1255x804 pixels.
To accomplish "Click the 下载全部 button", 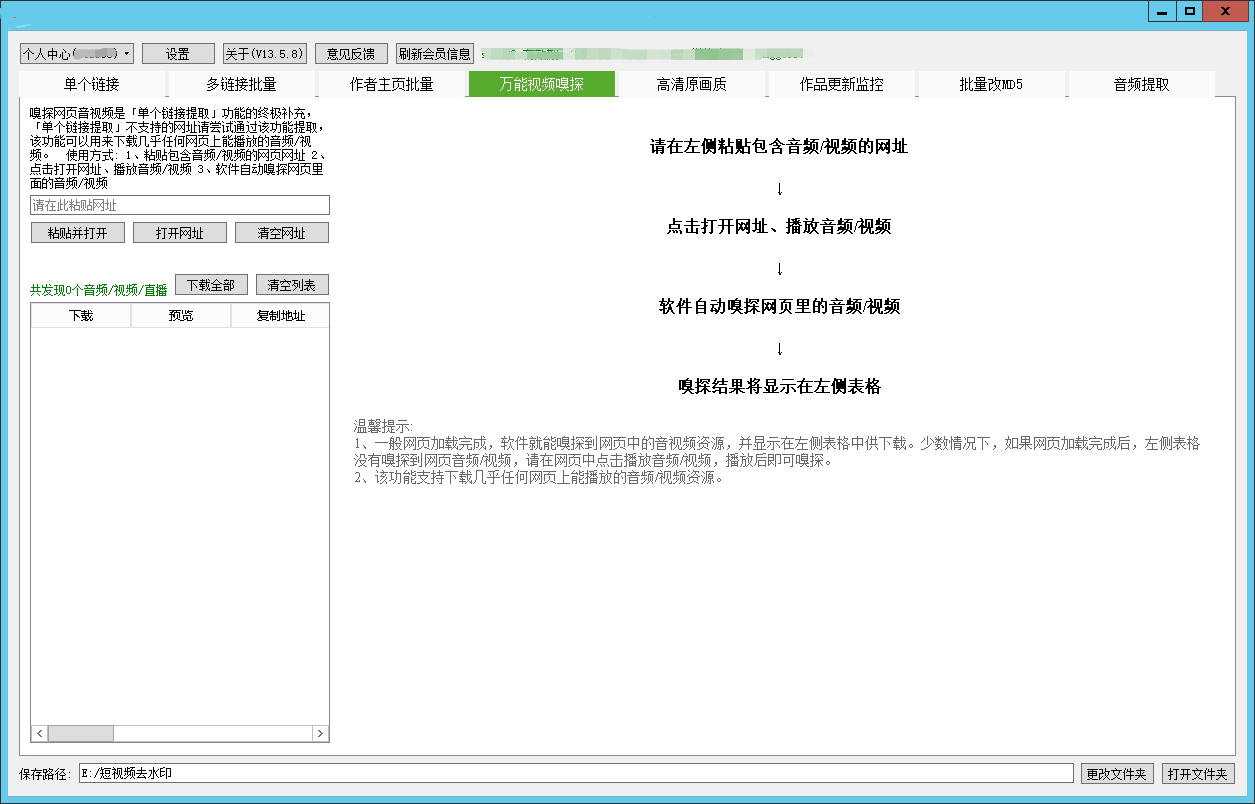I will [x=211, y=285].
